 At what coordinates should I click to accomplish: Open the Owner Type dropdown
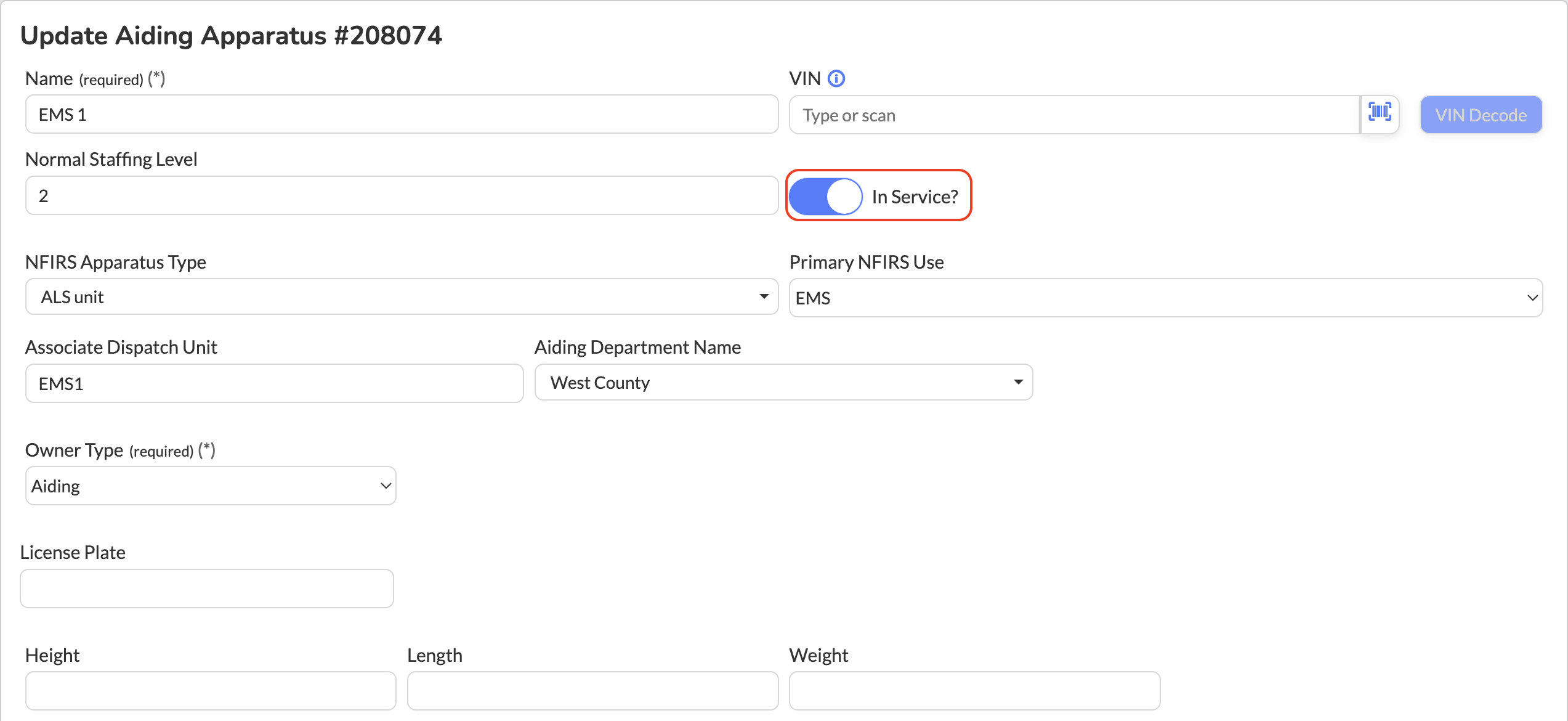click(210, 486)
